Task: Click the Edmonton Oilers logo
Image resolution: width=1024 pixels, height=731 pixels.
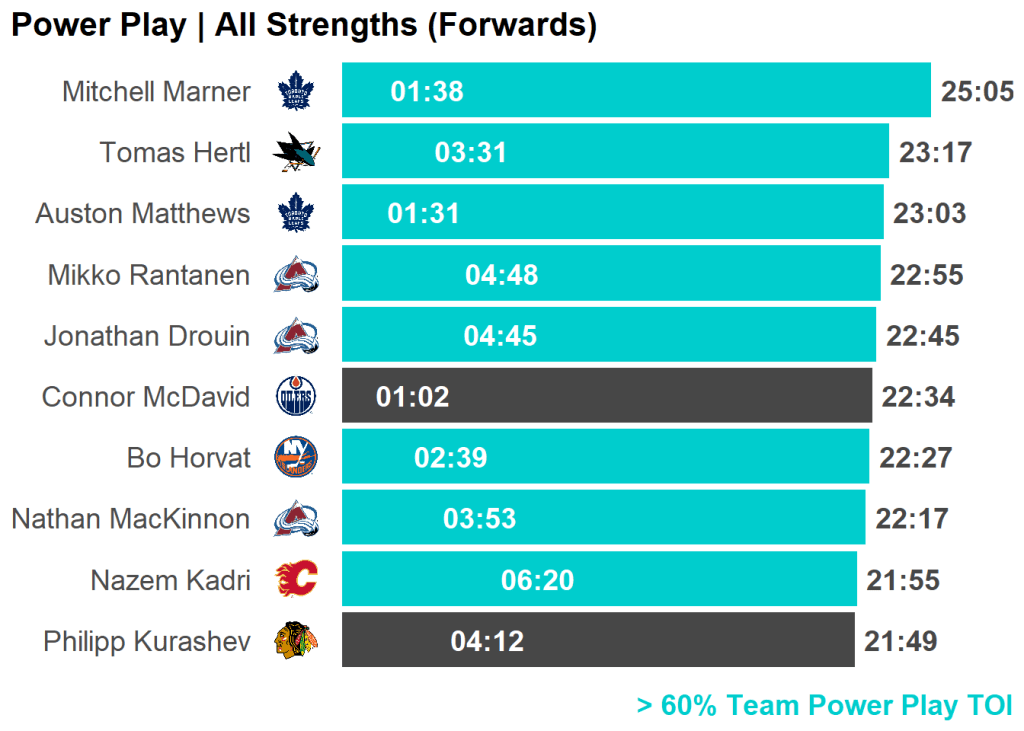Action: click(x=295, y=397)
